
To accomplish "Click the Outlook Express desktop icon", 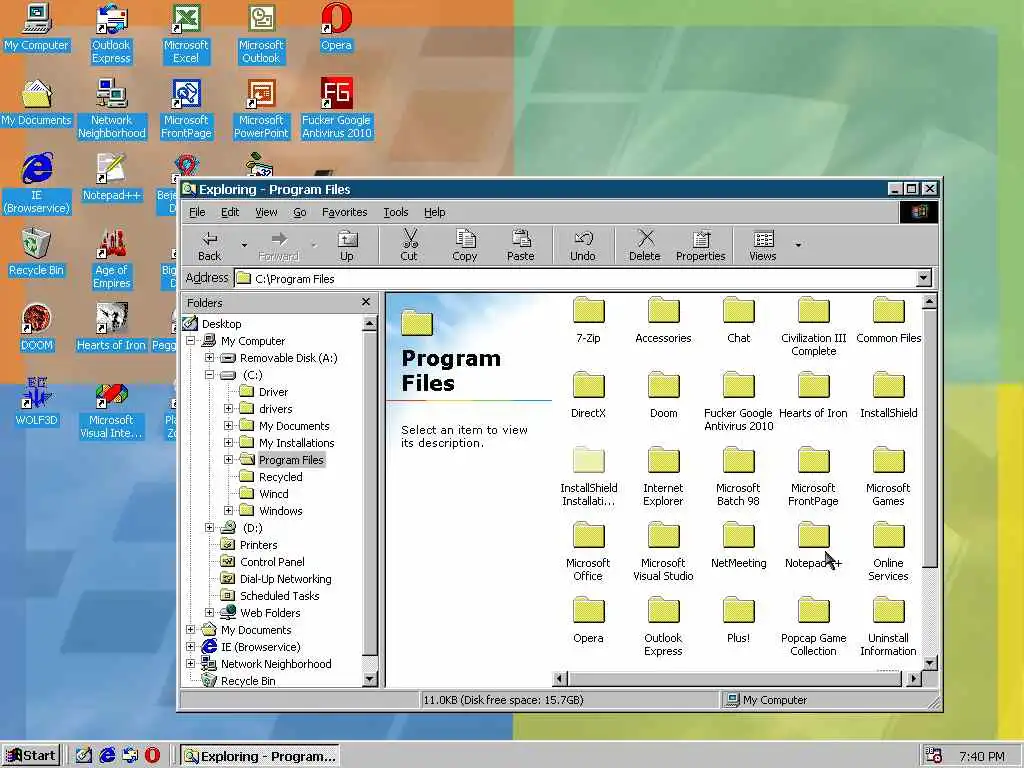I will tap(111, 34).
